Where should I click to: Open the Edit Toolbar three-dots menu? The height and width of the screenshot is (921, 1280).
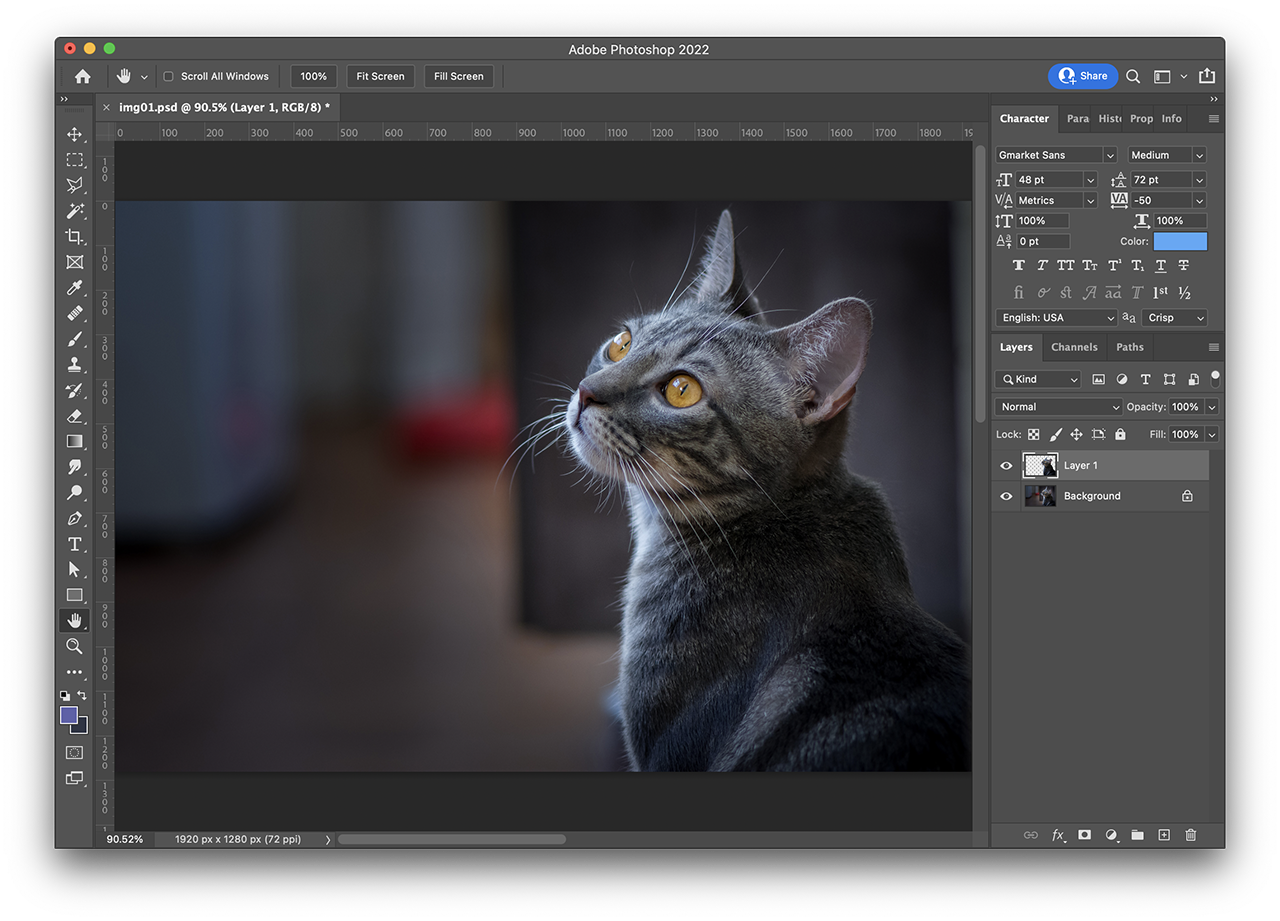[74, 672]
